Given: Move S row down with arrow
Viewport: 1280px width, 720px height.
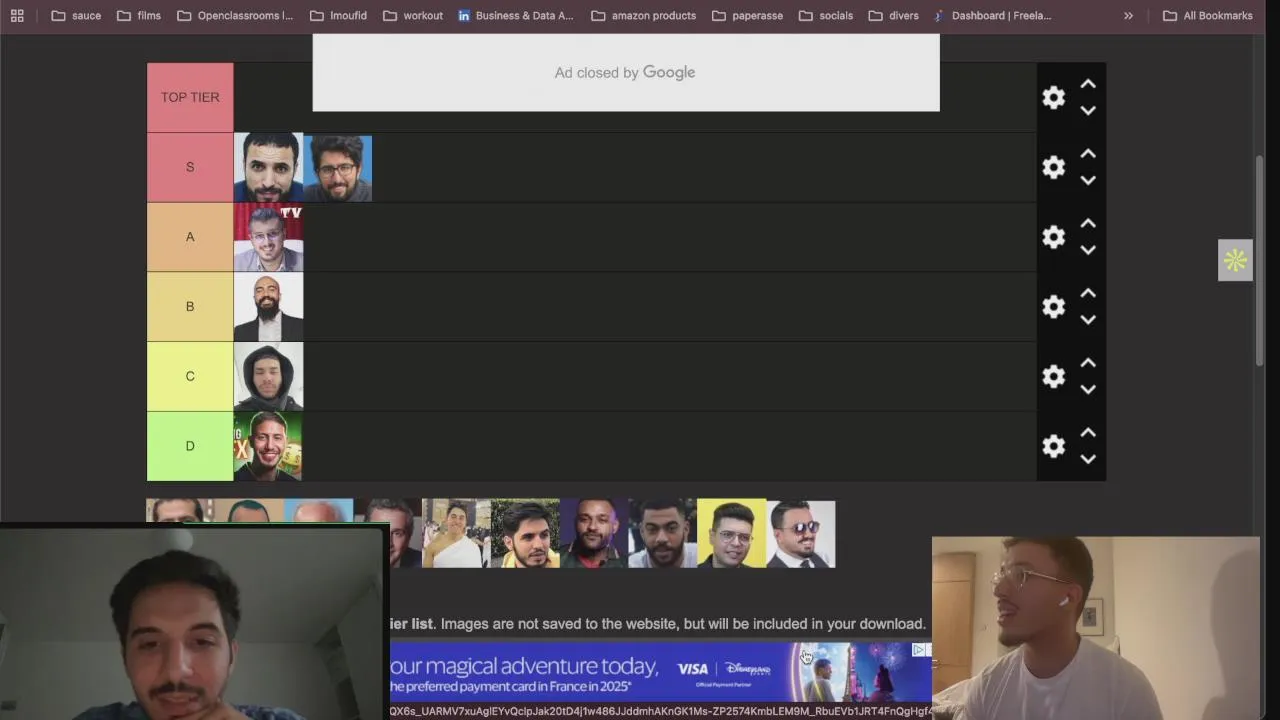Looking at the screenshot, I should [1088, 180].
